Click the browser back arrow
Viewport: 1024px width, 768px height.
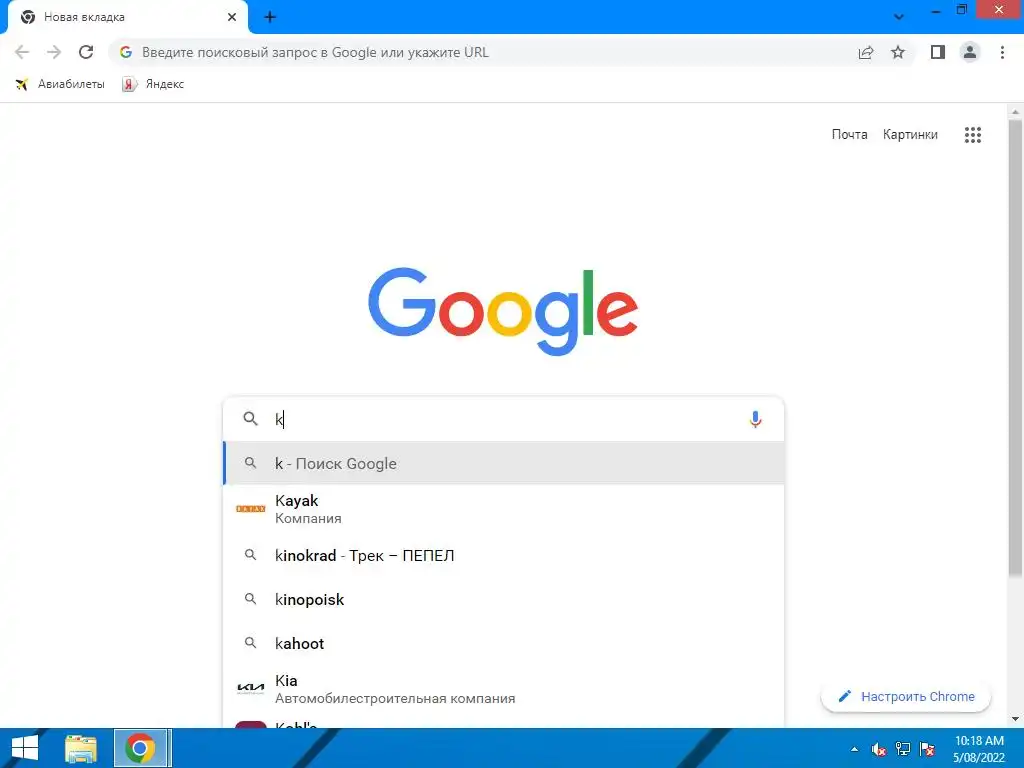point(22,52)
